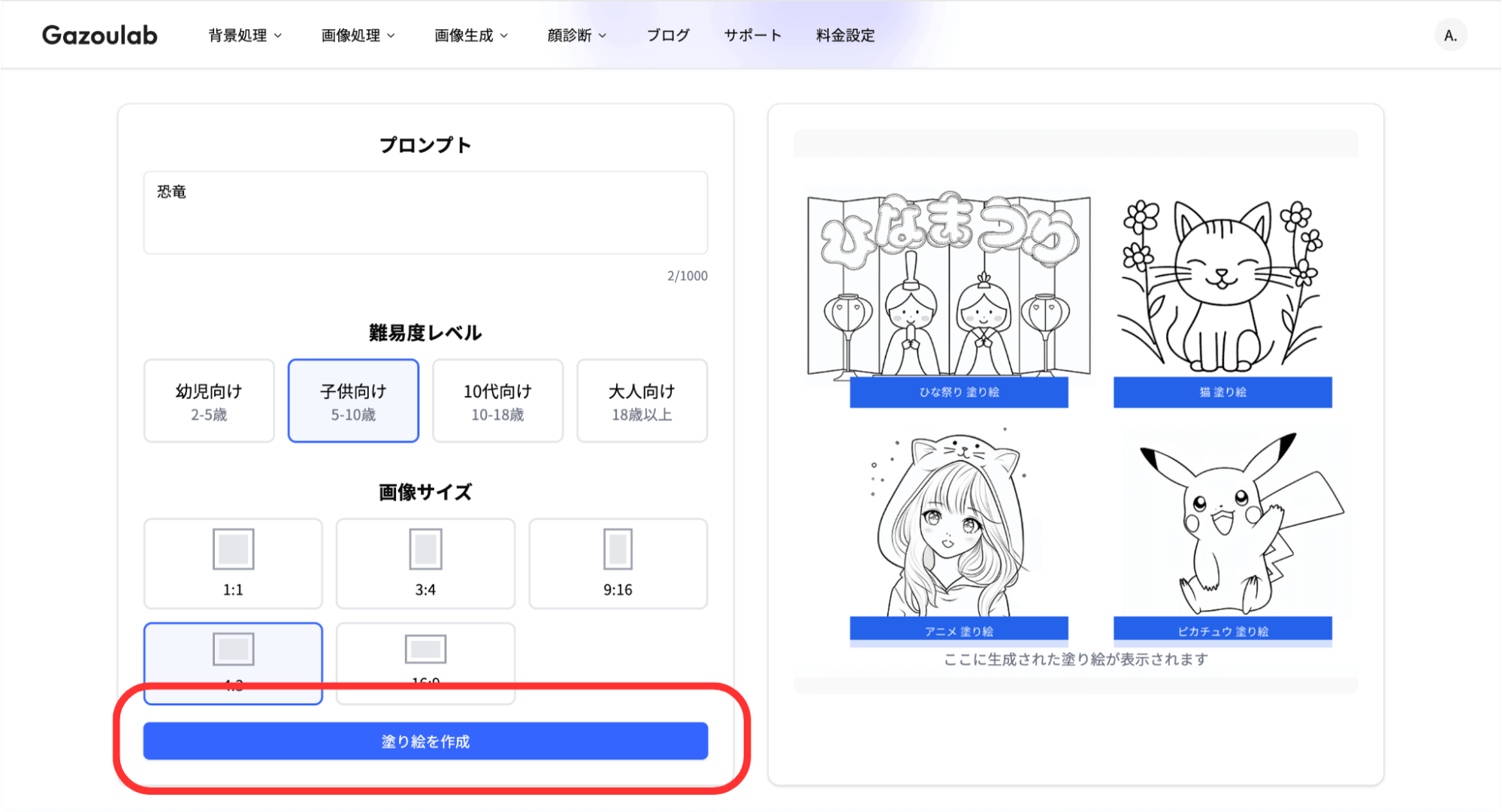
Task: Open the account menu via the A. avatar
Action: point(1450,35)
